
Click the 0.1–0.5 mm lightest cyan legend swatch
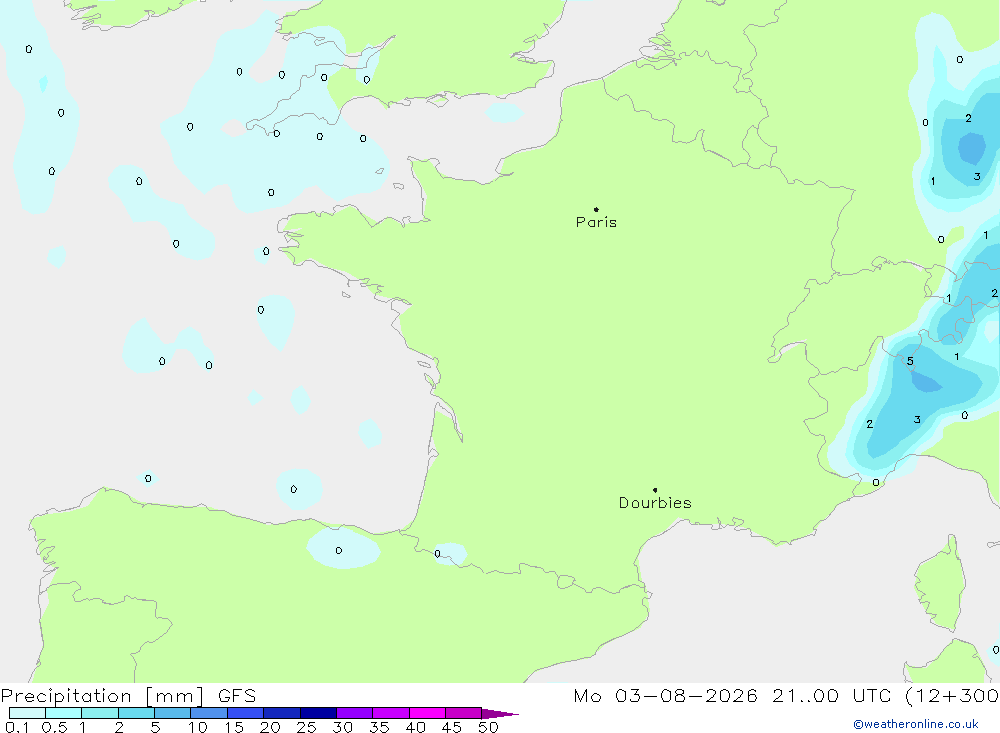coord(27,713)
